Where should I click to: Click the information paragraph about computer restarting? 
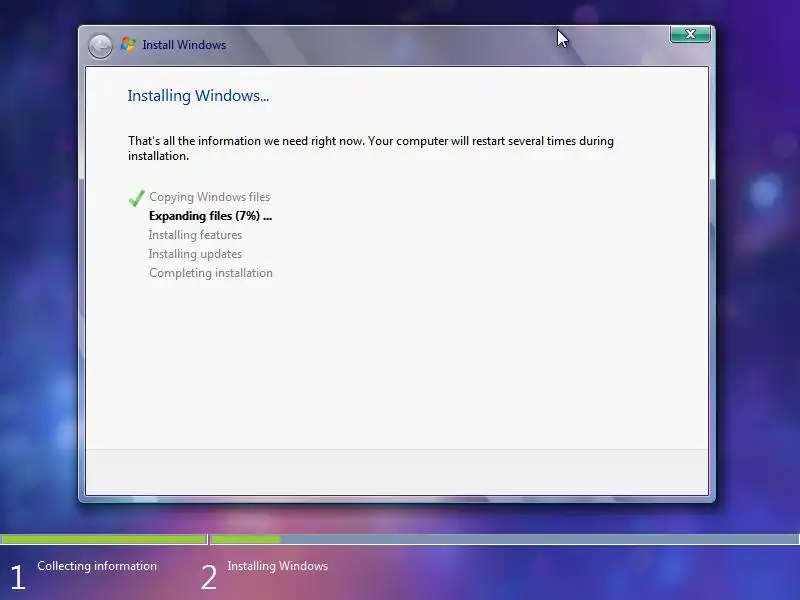[x=371, y=148]
